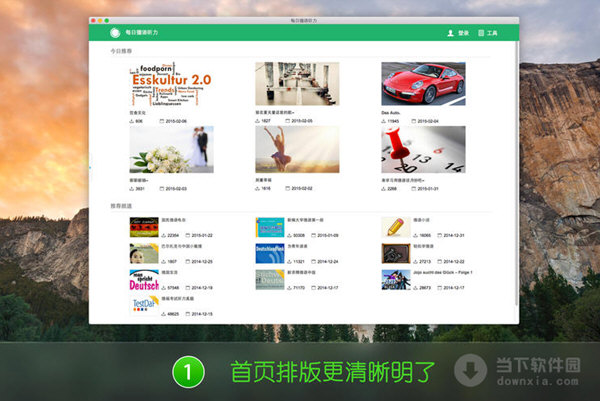
Task: Click the download icon under pushpin calendar lesson
Action: 383,189
